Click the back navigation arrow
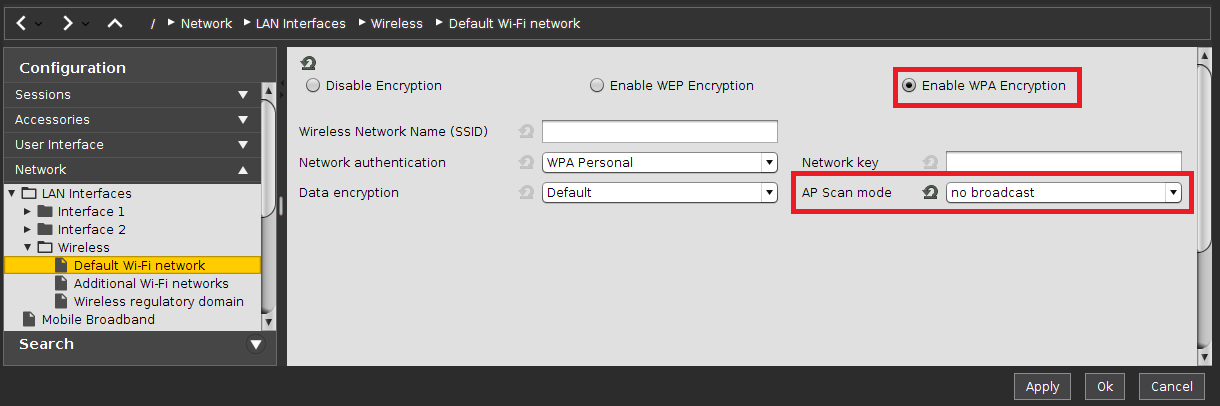 (22, 22)
